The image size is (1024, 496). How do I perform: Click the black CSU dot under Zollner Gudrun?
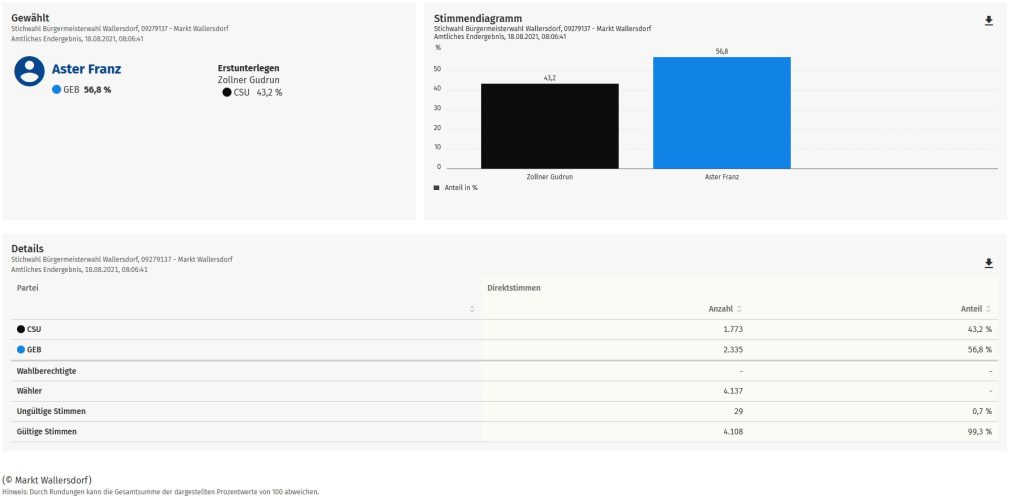pyautogui.click(x=227, y=93)
